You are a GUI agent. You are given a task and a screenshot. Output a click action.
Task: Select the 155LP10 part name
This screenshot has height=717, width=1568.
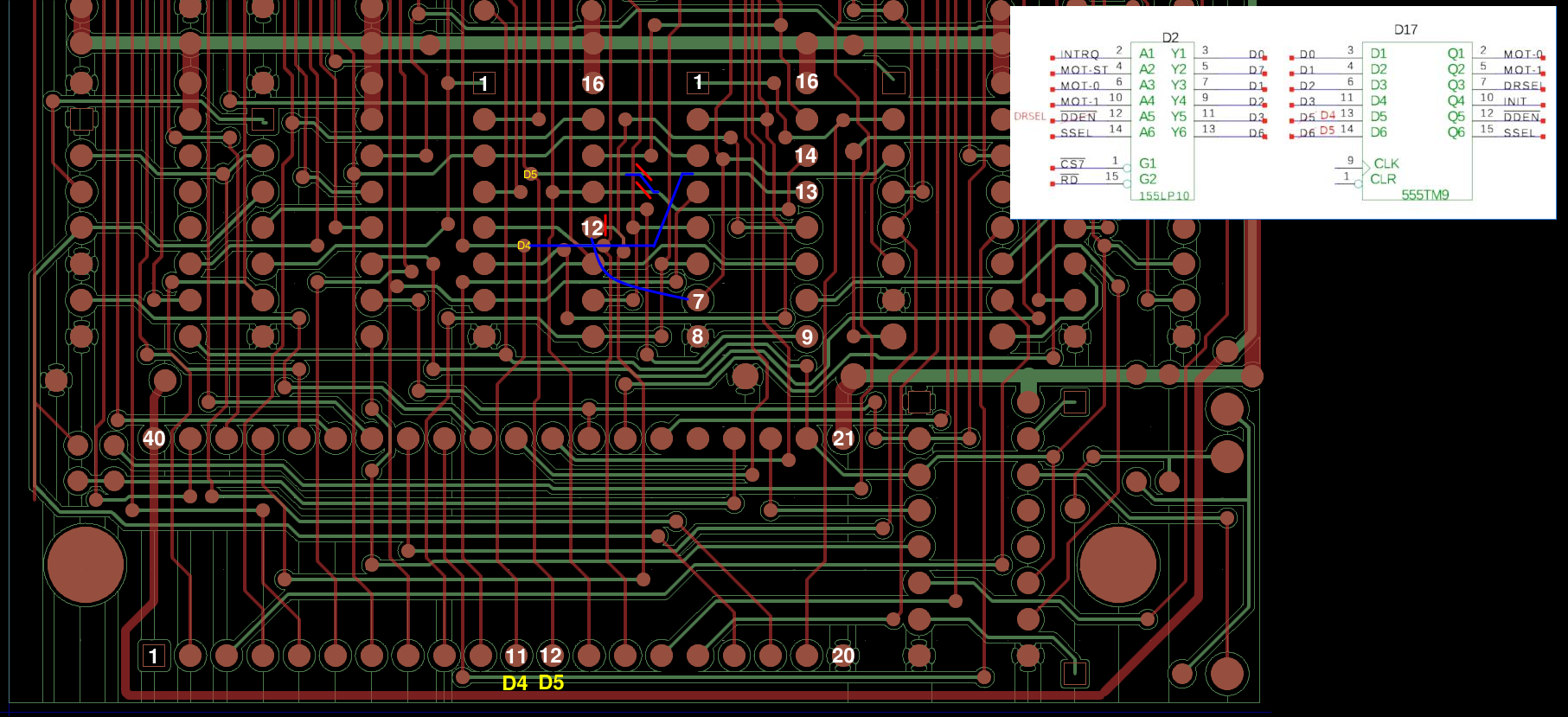(1163, 196)
